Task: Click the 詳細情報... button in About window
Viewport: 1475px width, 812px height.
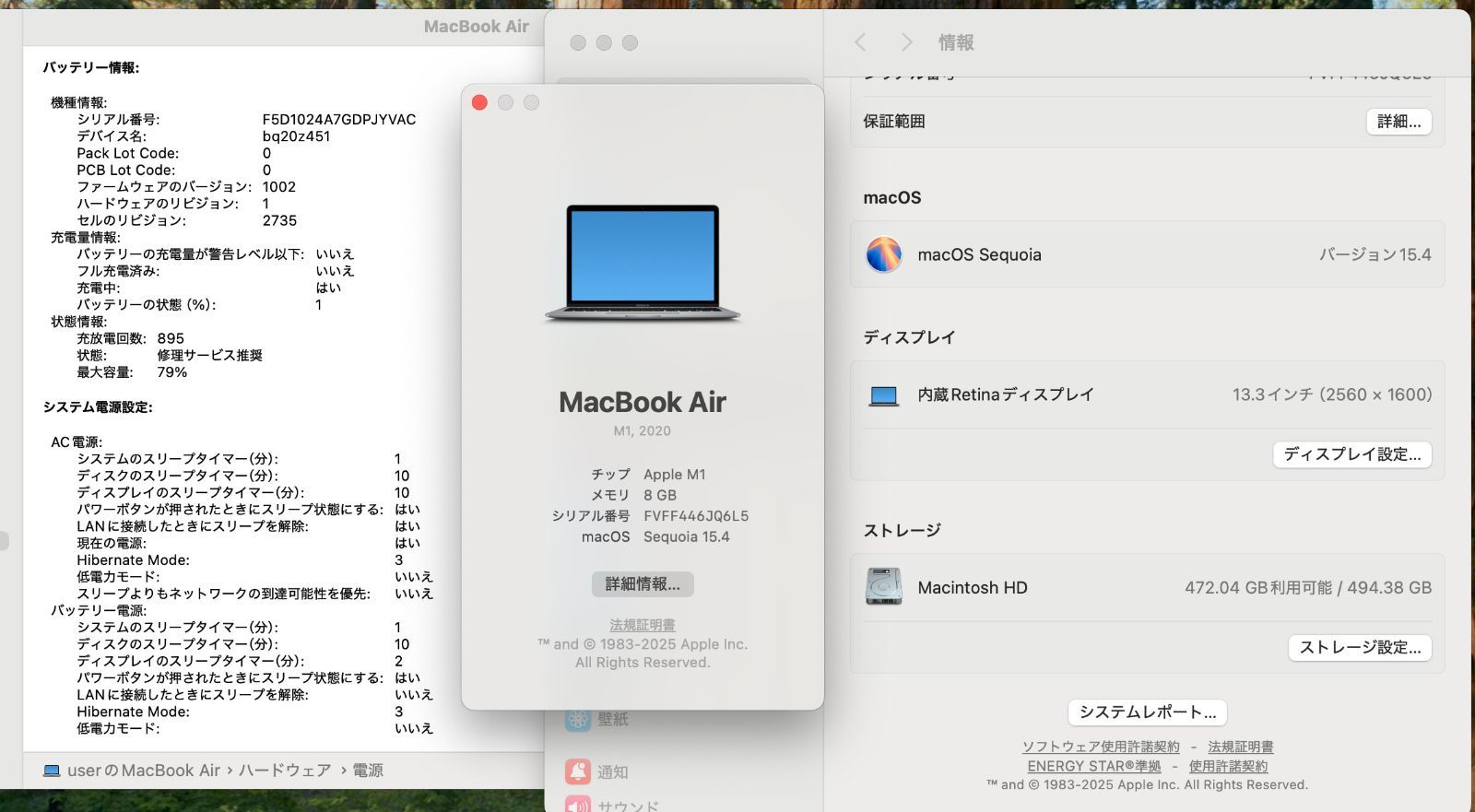Action: coord(643,583)
